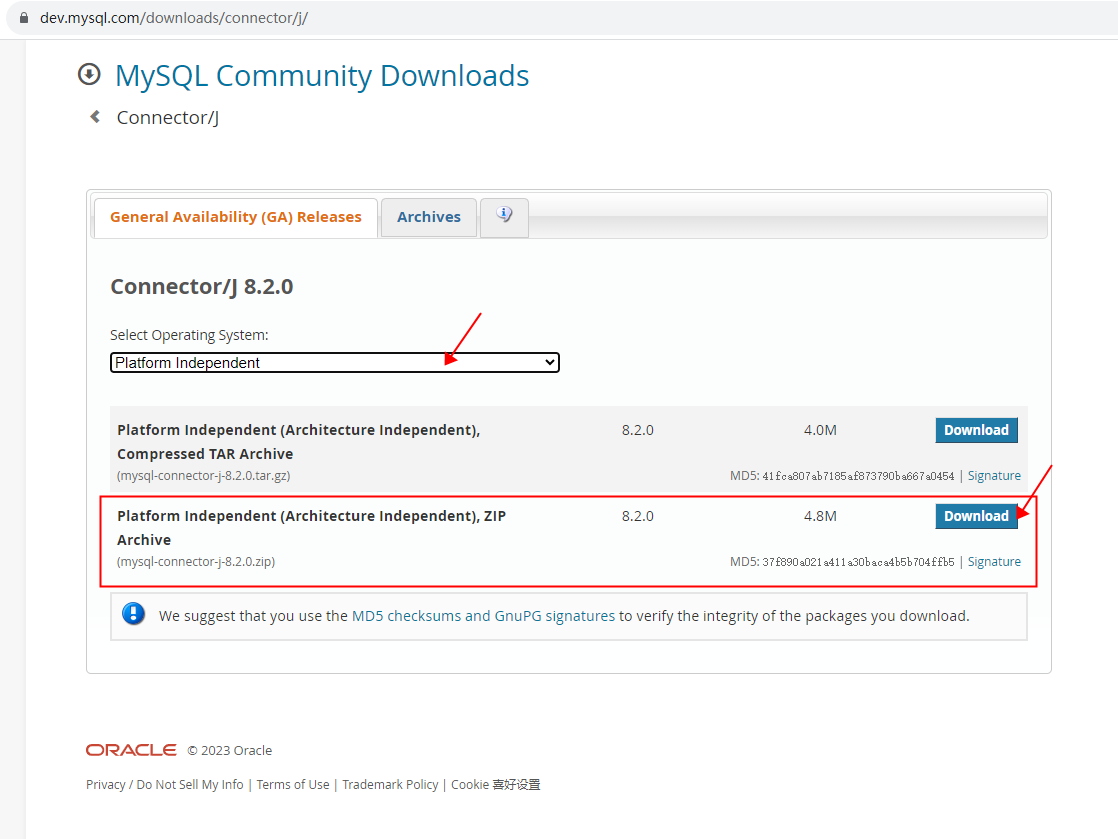Open the Terms of Use link
Viewport: 1118px width, 839px height.
tap(293, 785)
